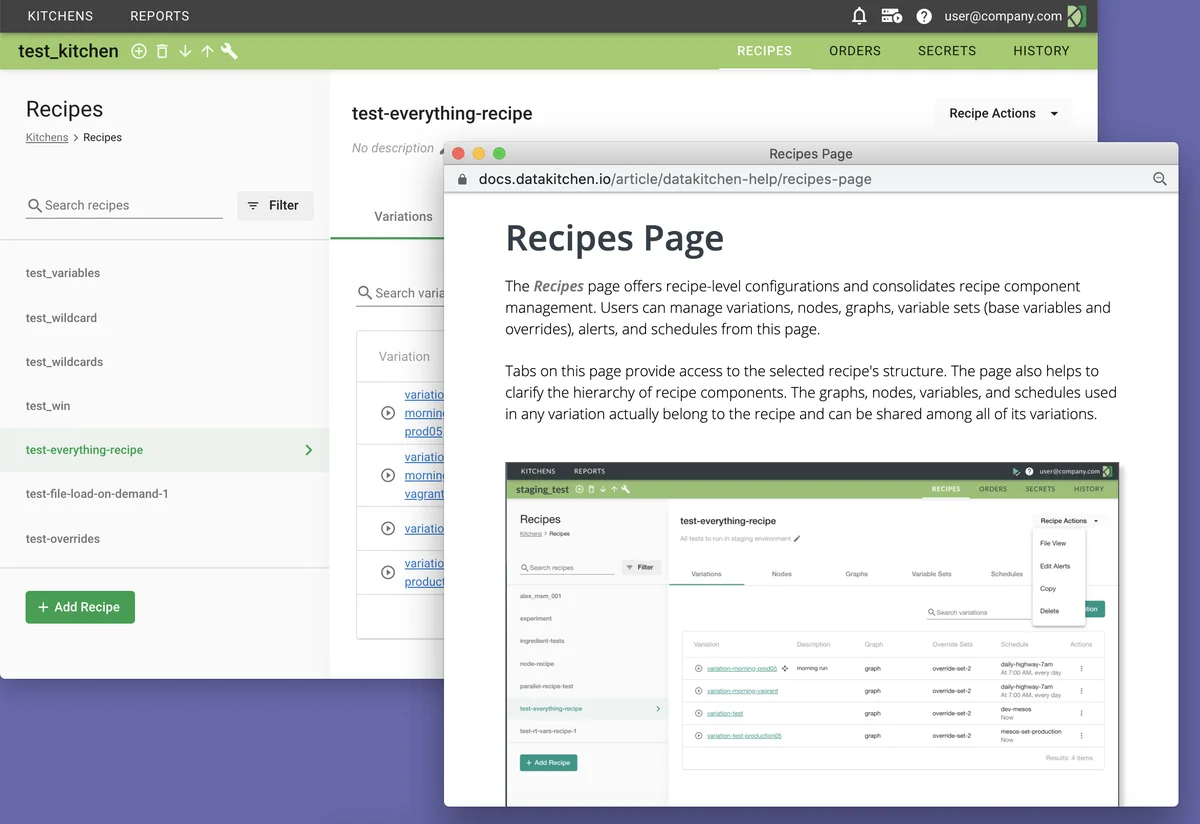Viewport: 1200px width, 824px height.
Task: Open the SECRETS tab
Action: [946, 51]
